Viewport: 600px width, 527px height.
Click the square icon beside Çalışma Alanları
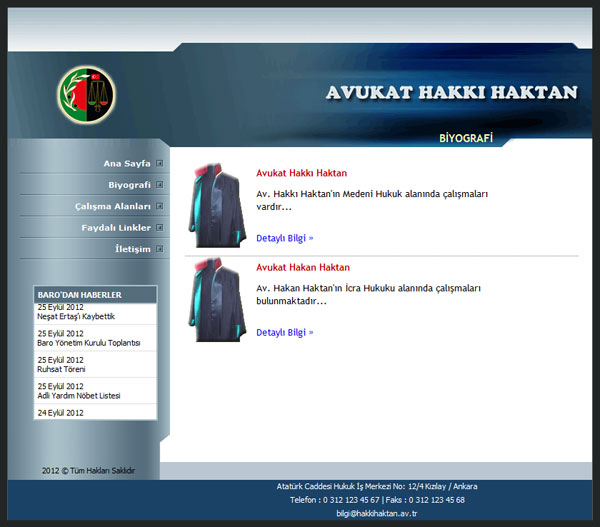click(160, 206)
